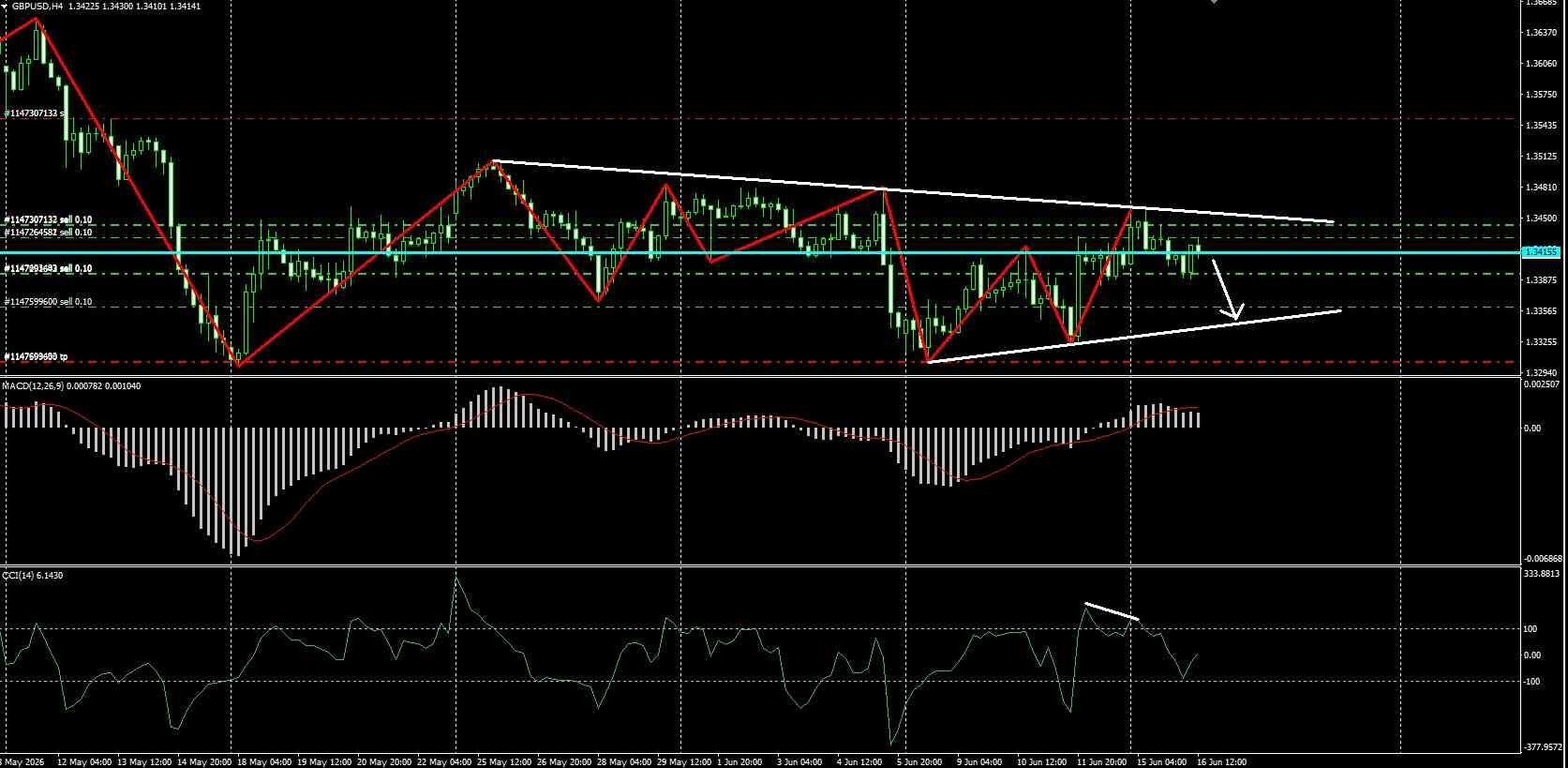The image size is (1568, 768).
Task: Click the 1.35125 price axis value
Action: click(x=1542, y=157)
